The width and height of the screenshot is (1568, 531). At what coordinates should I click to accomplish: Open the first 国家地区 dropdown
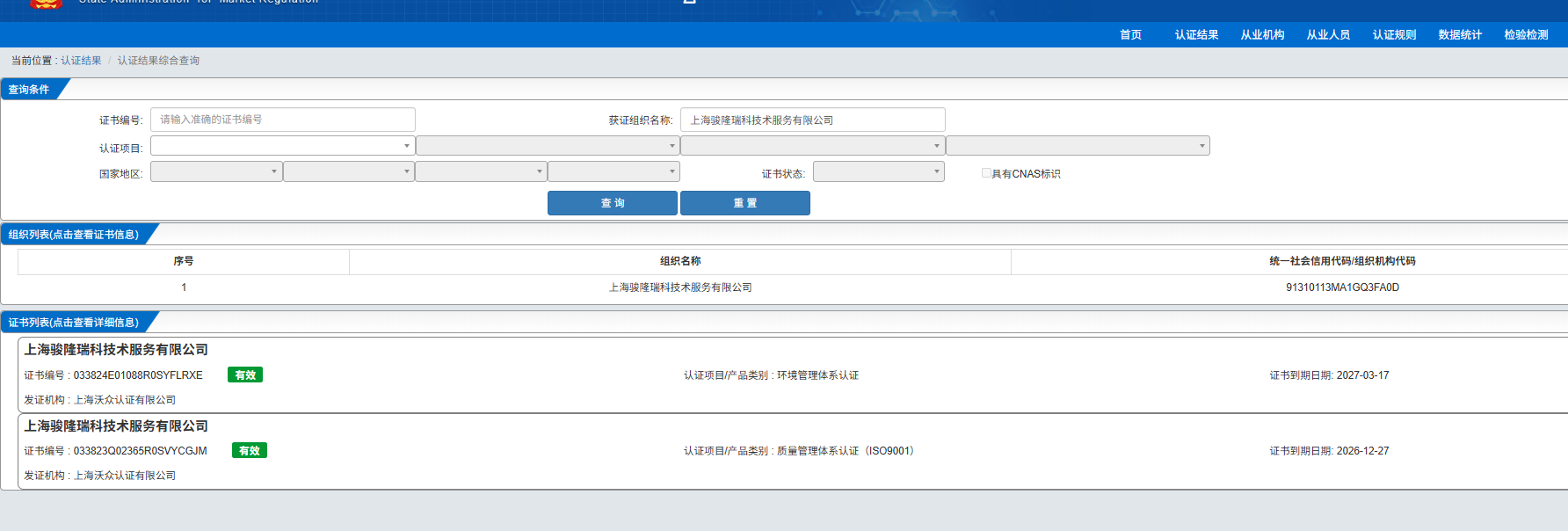pyautogui.click(x=216, y=171)
